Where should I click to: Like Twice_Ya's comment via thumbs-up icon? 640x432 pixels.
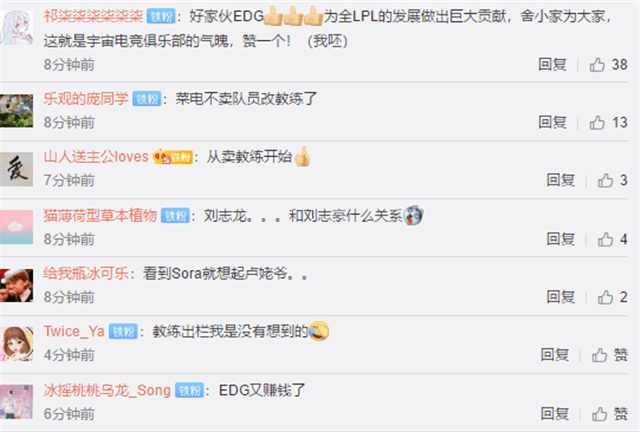pyautogui.click(x=599, y=355)
